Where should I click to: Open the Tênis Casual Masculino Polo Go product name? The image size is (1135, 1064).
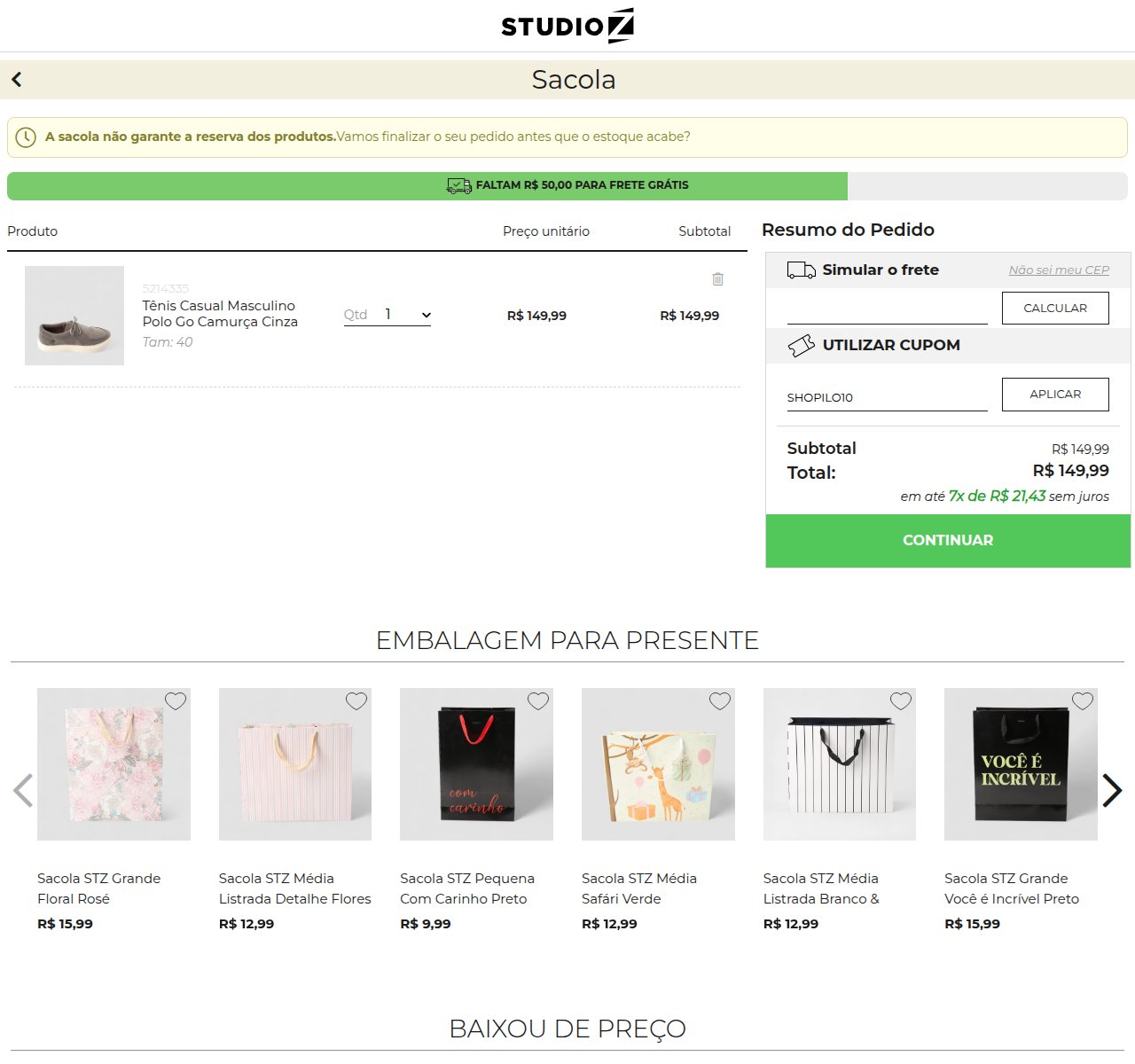coord(220,314)
